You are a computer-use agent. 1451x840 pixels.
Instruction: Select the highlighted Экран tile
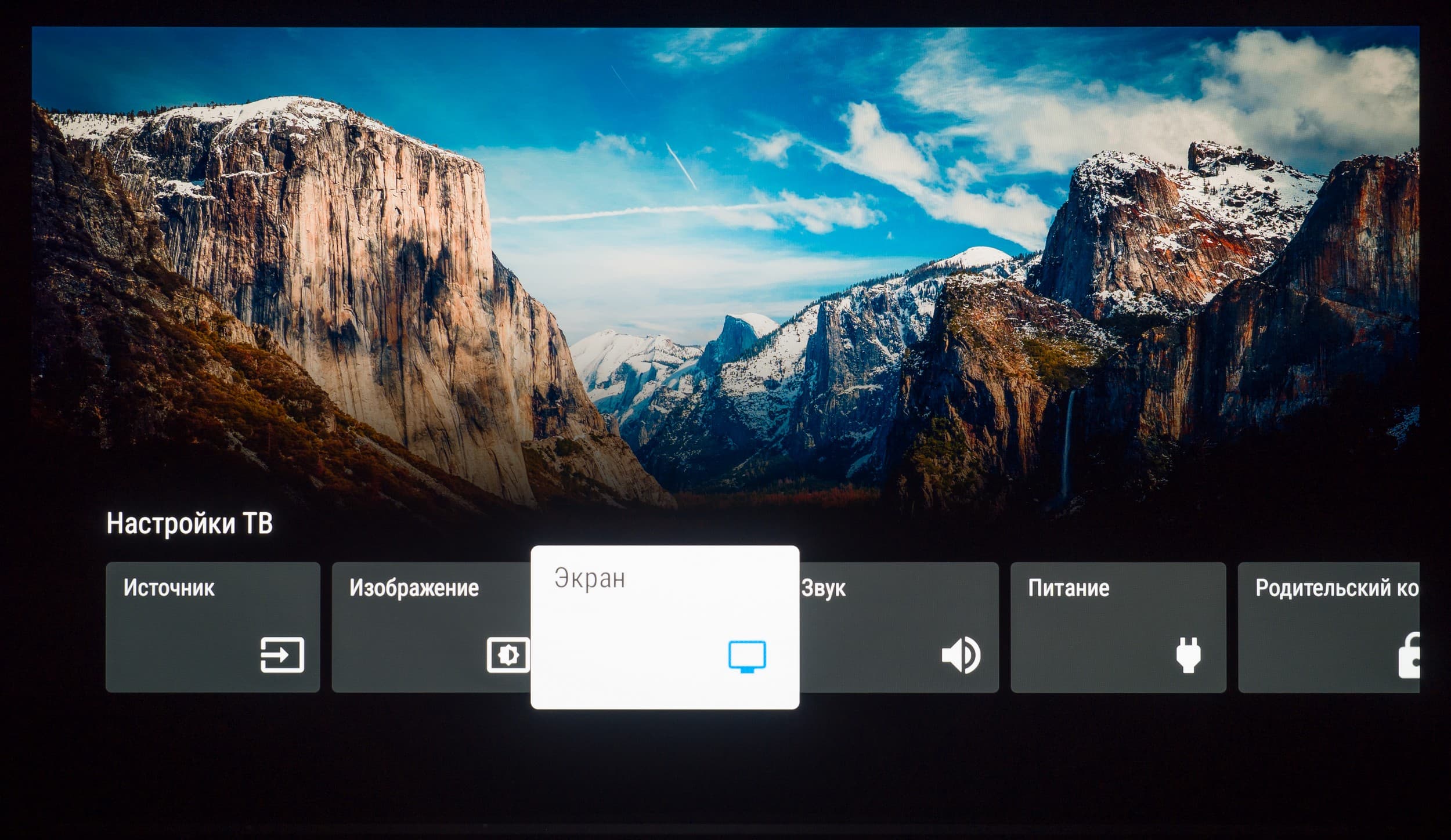[665, 627]
